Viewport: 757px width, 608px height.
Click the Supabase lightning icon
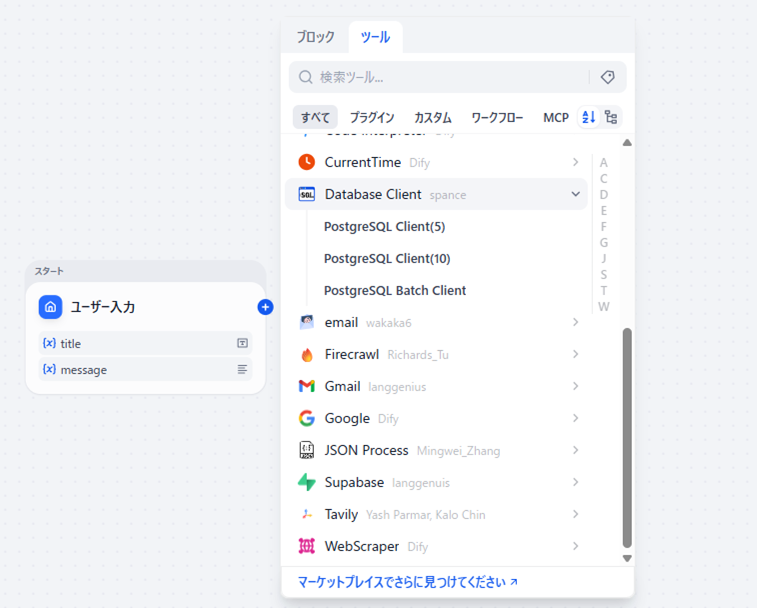click(x=307, y=482)
